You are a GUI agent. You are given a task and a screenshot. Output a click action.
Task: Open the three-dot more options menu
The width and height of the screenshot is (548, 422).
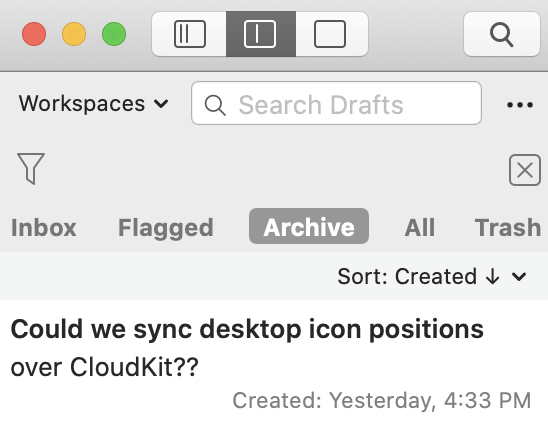coord(520,104)
